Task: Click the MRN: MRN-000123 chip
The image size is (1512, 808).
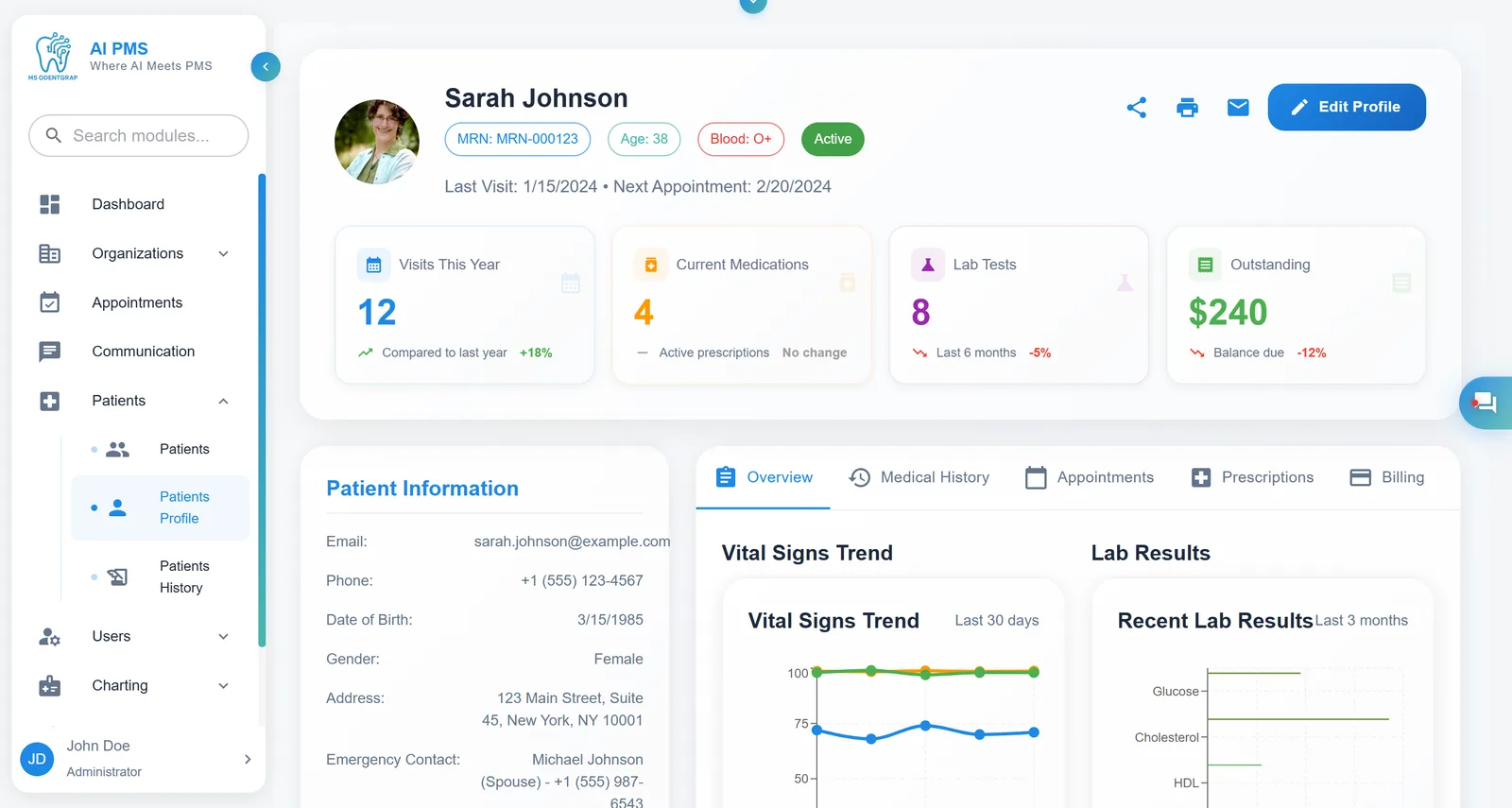Action: [518, 139]
